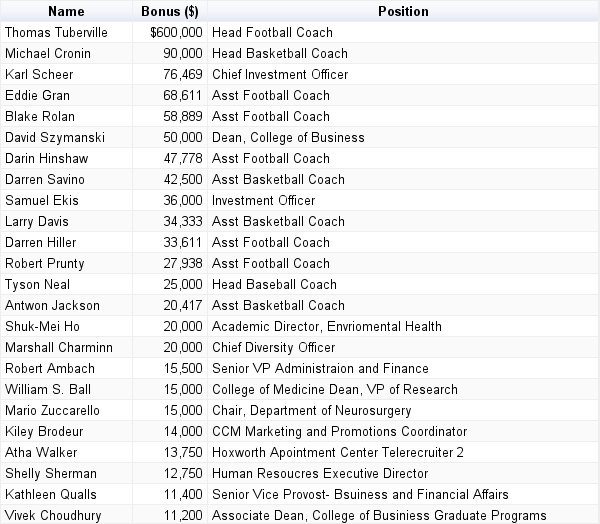Select Chief Diversity Officer position cell
The width and height of the screenshot is (600, 524).
(274, 348)
